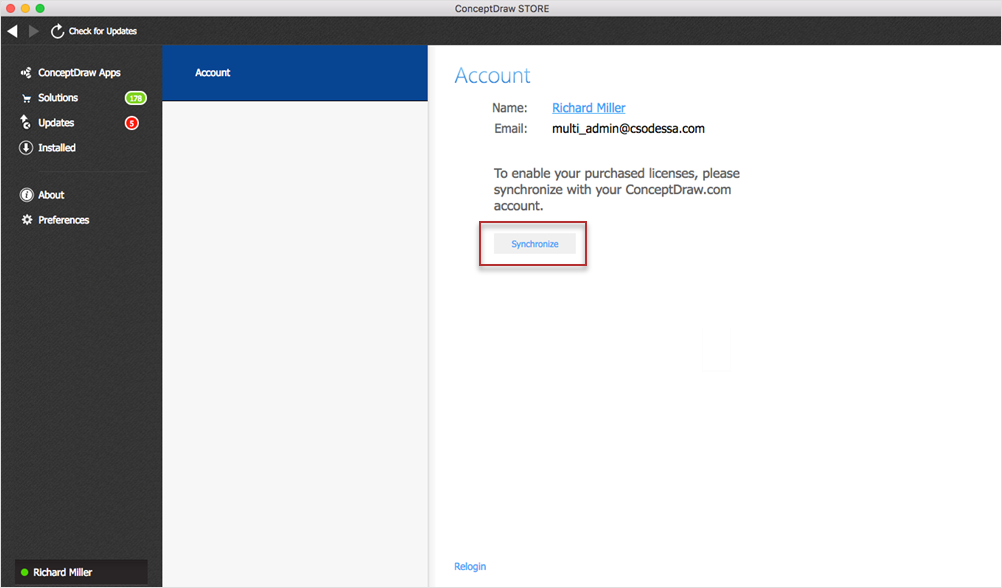Viewport: 1002px width, 588px height.
Task: Go forward with the right arrow
Action: 34,31
